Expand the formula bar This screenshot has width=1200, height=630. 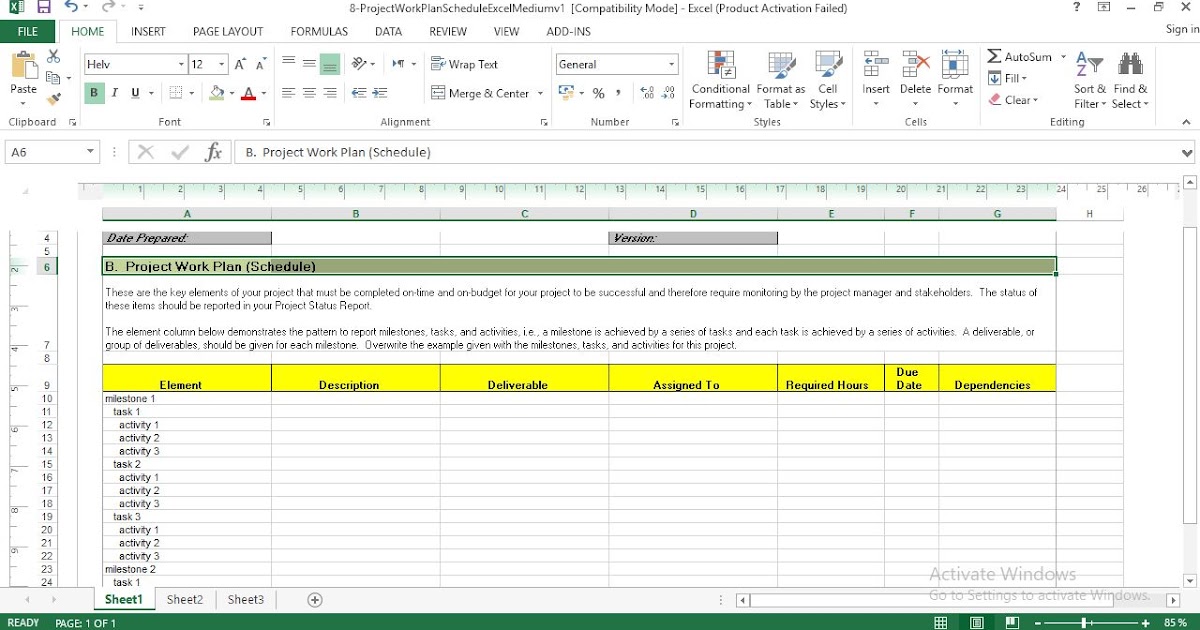(1188, 153)
